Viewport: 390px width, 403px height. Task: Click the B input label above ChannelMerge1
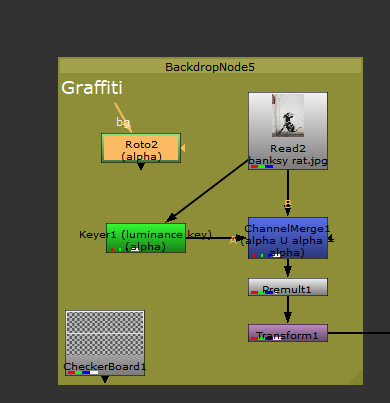click(x=288, y=204)
